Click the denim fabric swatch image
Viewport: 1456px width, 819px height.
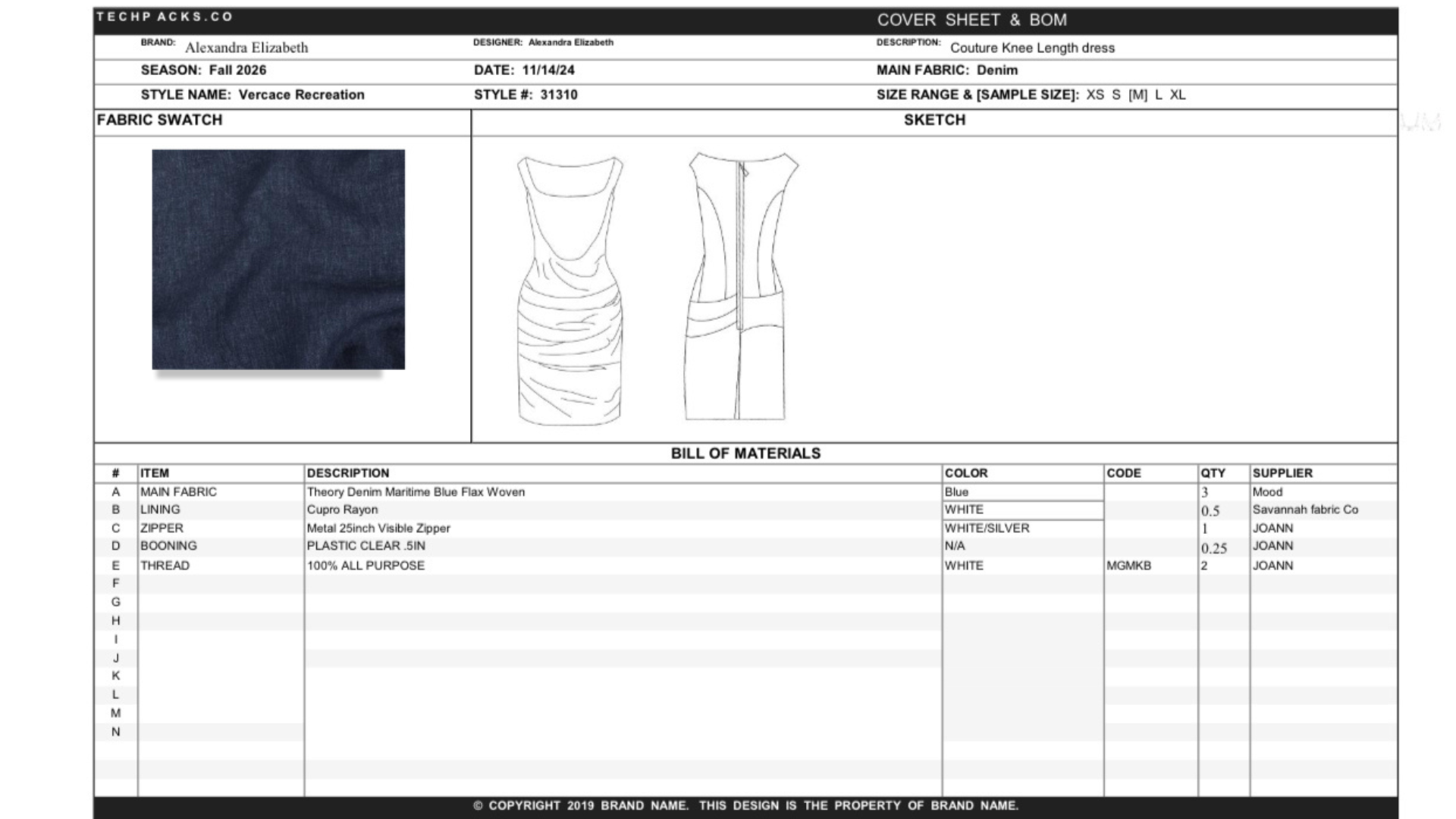(278, 259)
